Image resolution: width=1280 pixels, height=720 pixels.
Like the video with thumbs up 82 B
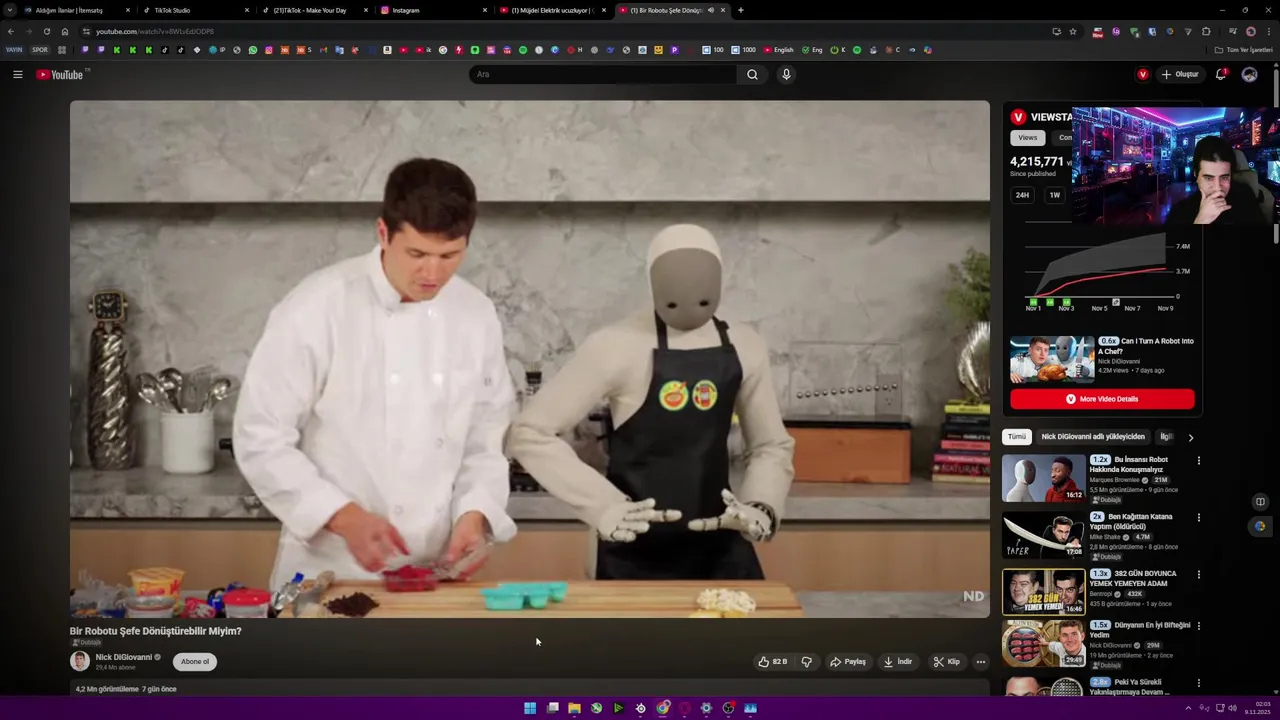[x=772, y=661]
